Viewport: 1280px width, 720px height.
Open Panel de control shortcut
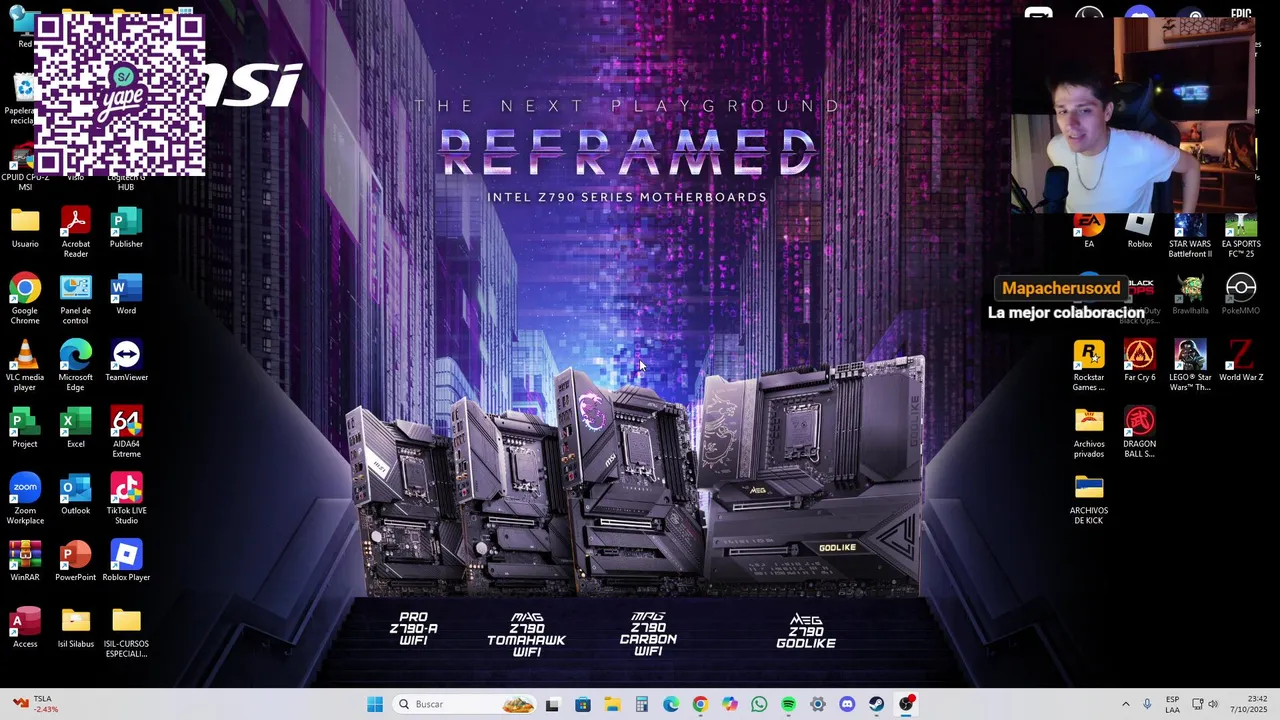pos(76,299)
